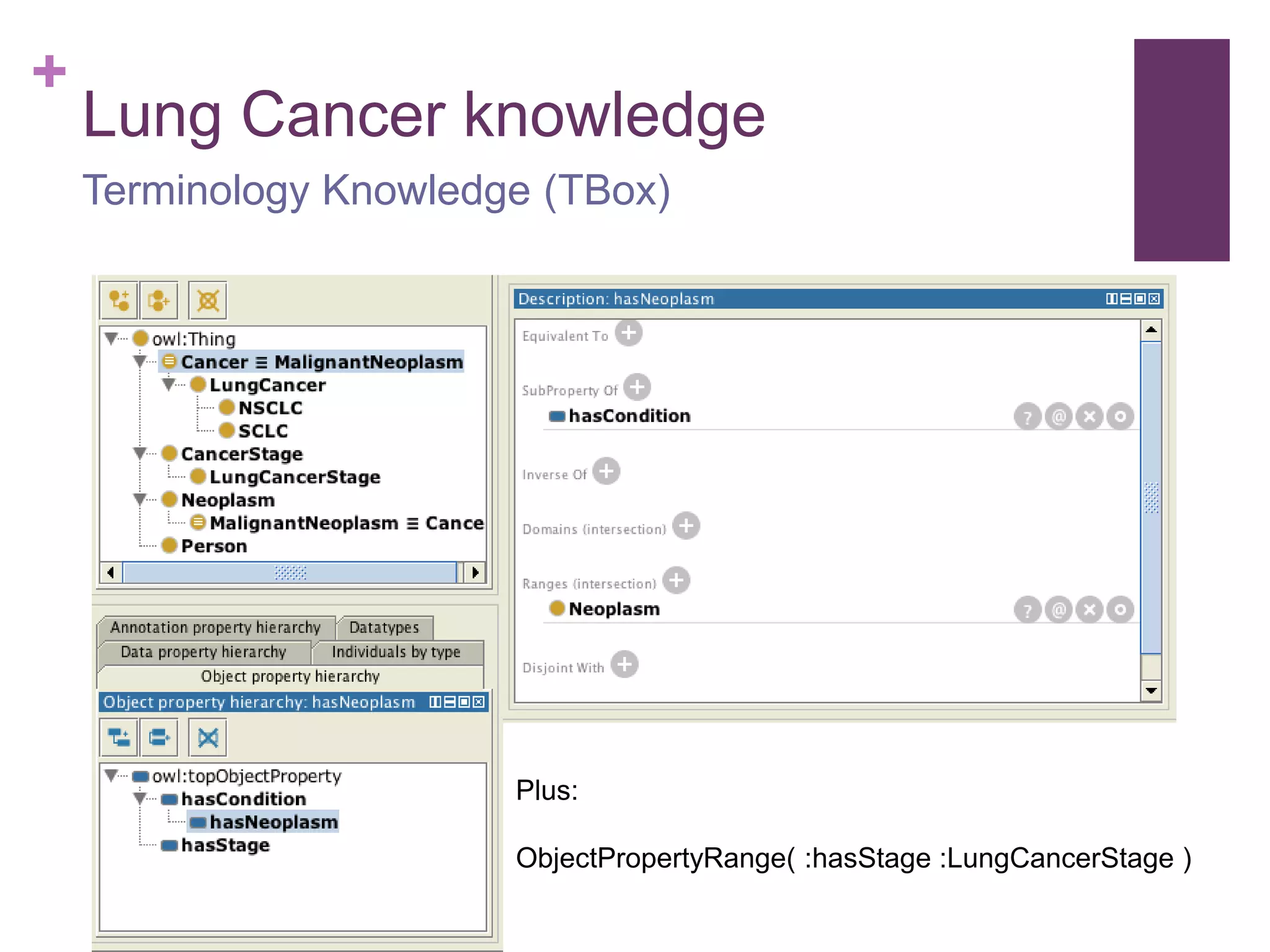Viewport: 1270px width, 952px height.
Task: Select the Person class
Action: 205,545
